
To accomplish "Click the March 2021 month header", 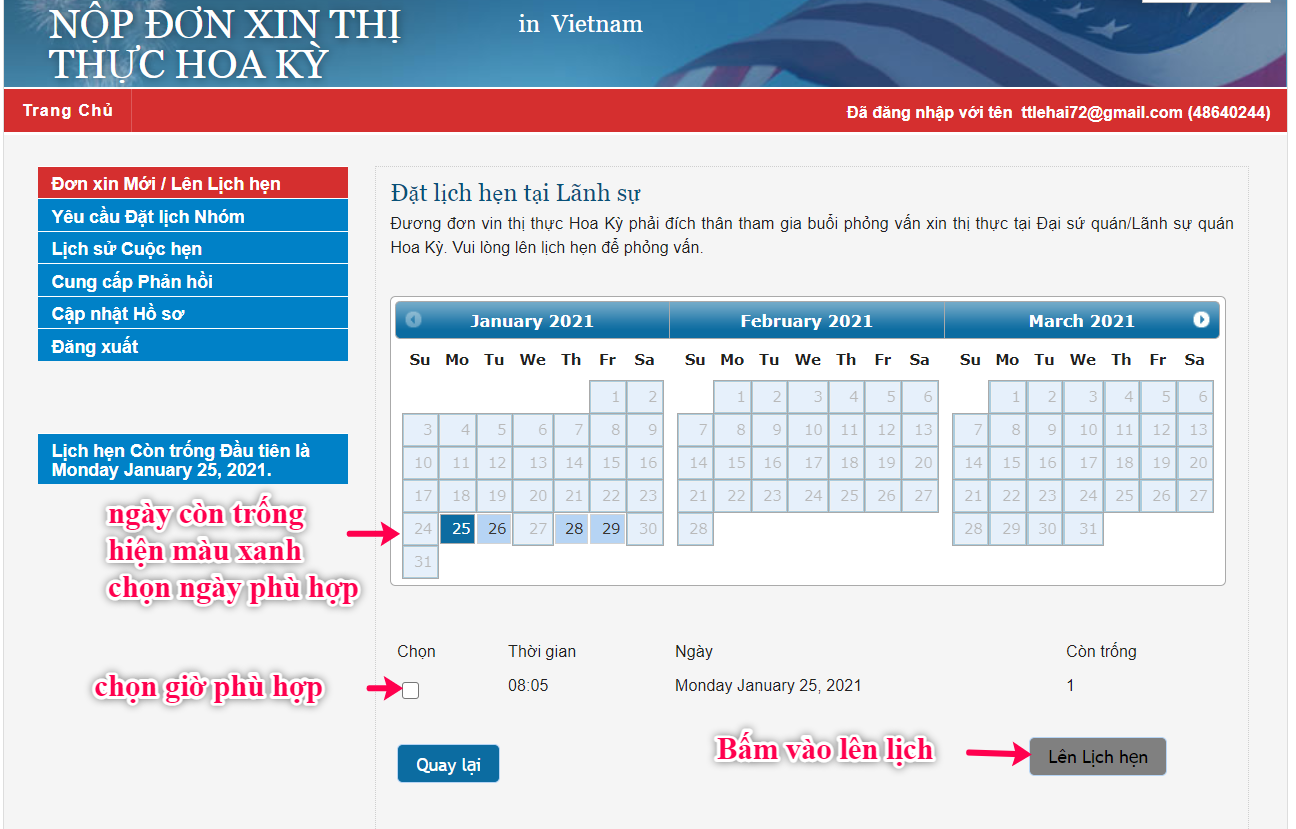I will point(1082,321).
